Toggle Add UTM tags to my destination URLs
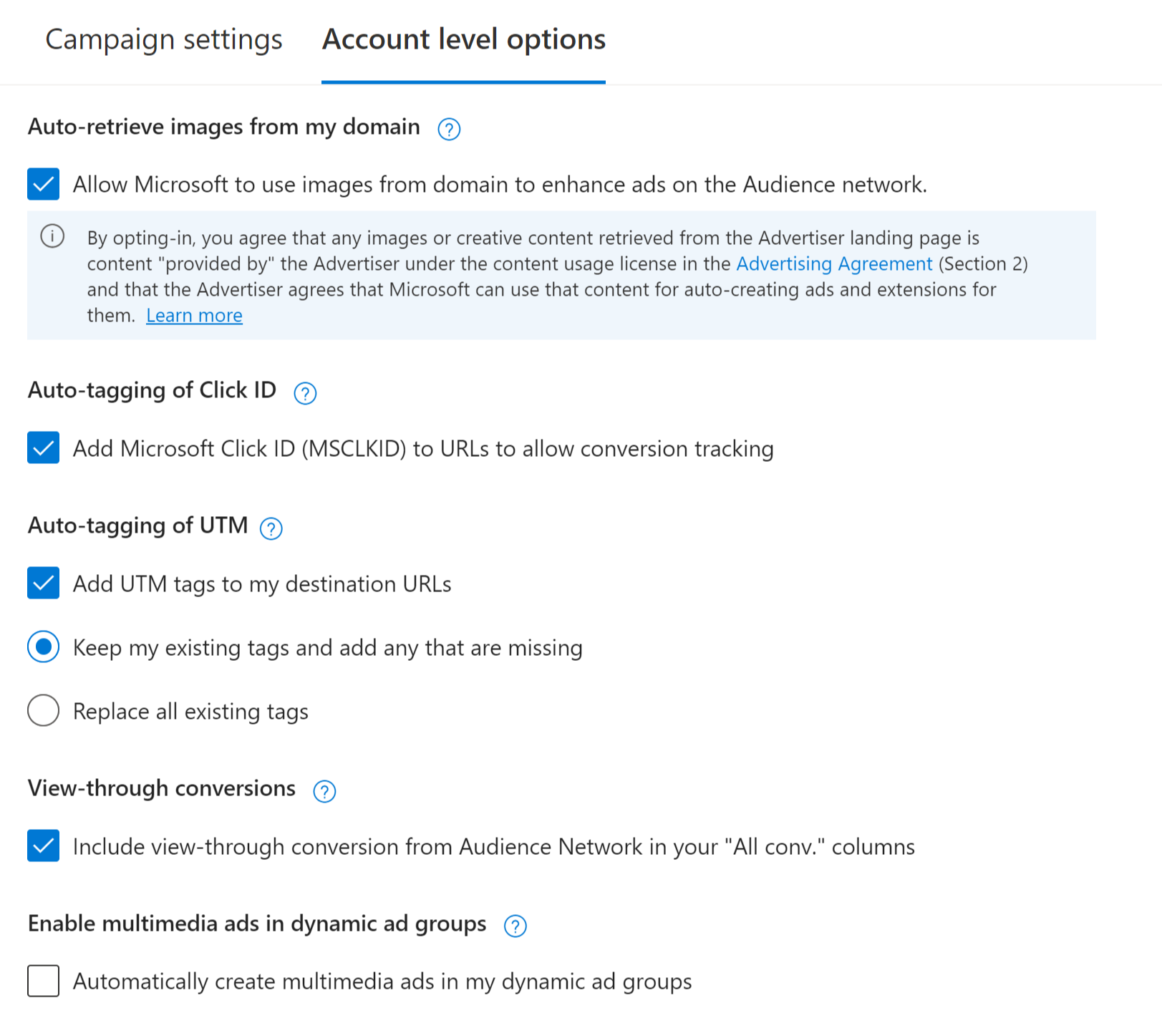Viewport: 1162px width, 1036px height. 44,583
